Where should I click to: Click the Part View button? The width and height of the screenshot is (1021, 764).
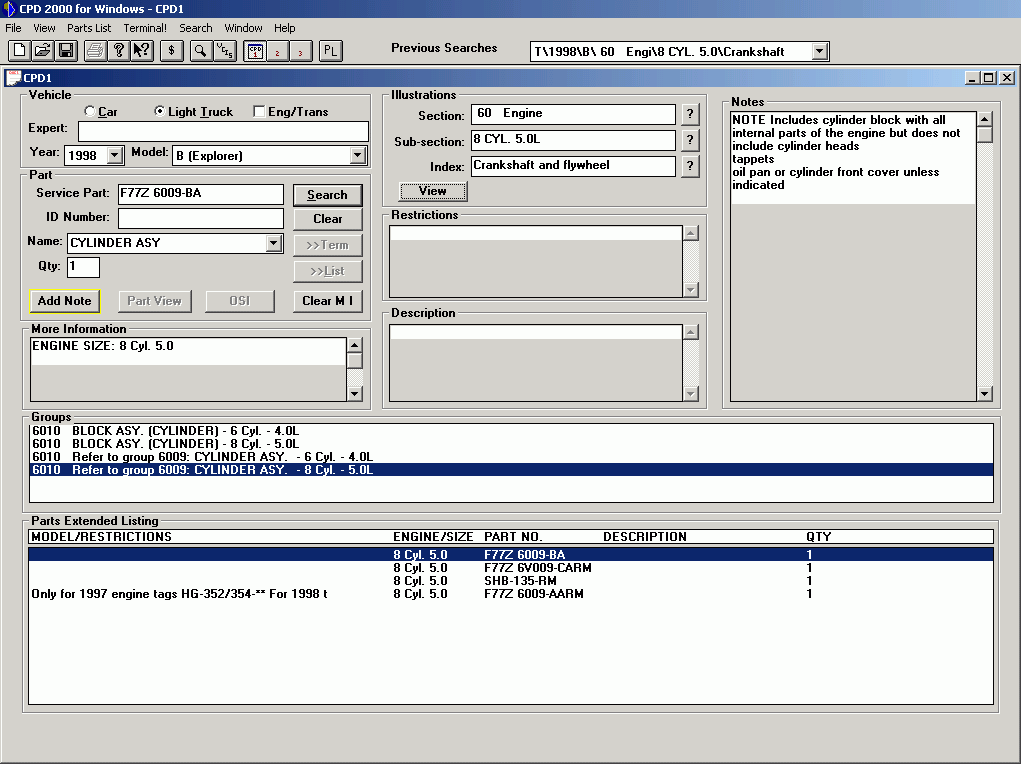[154, 301]
